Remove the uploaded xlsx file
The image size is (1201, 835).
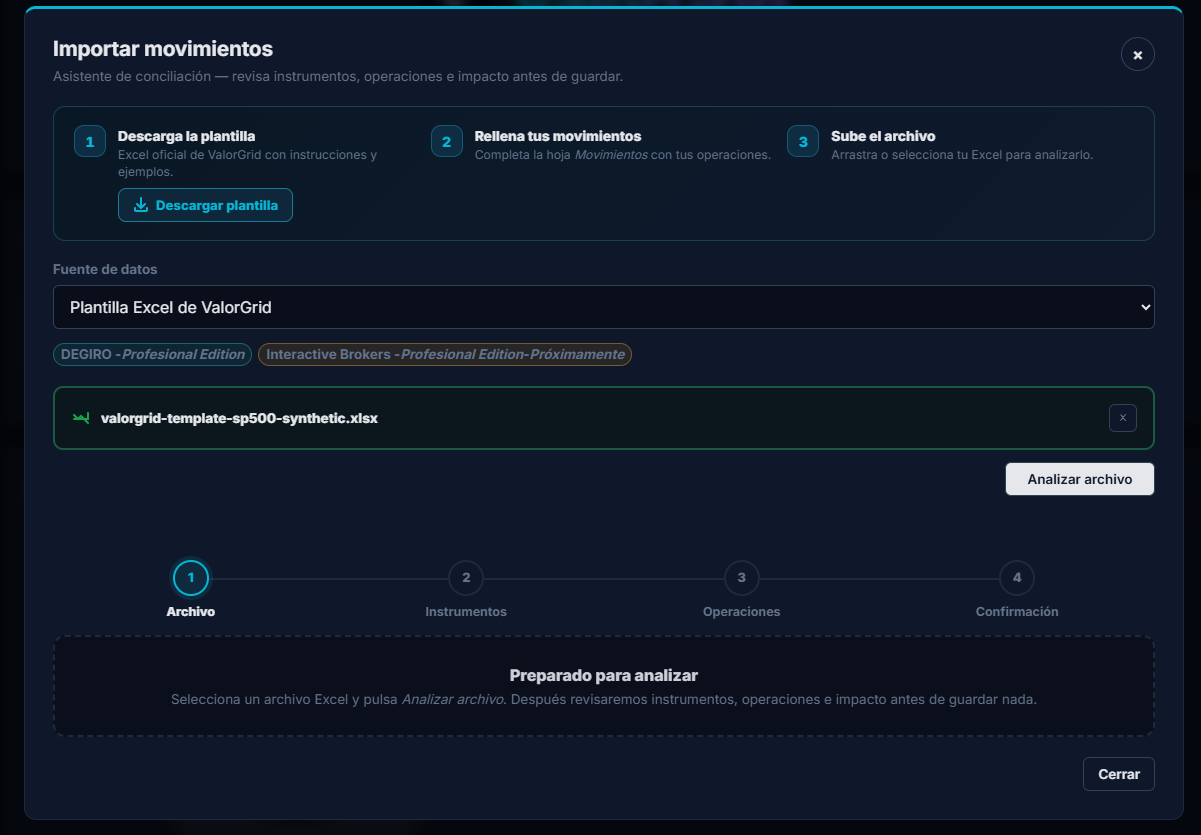coord(1122,418)
